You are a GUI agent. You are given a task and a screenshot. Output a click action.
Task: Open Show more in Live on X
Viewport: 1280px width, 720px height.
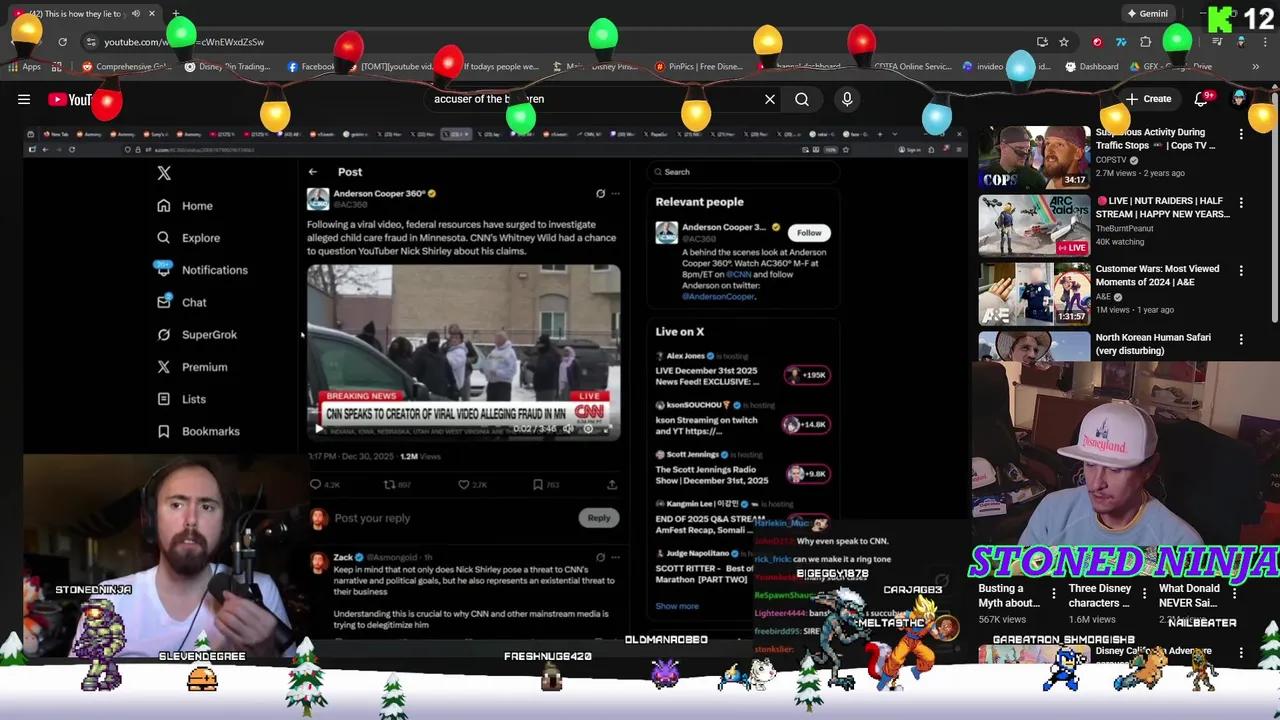[x=677, y=606]
